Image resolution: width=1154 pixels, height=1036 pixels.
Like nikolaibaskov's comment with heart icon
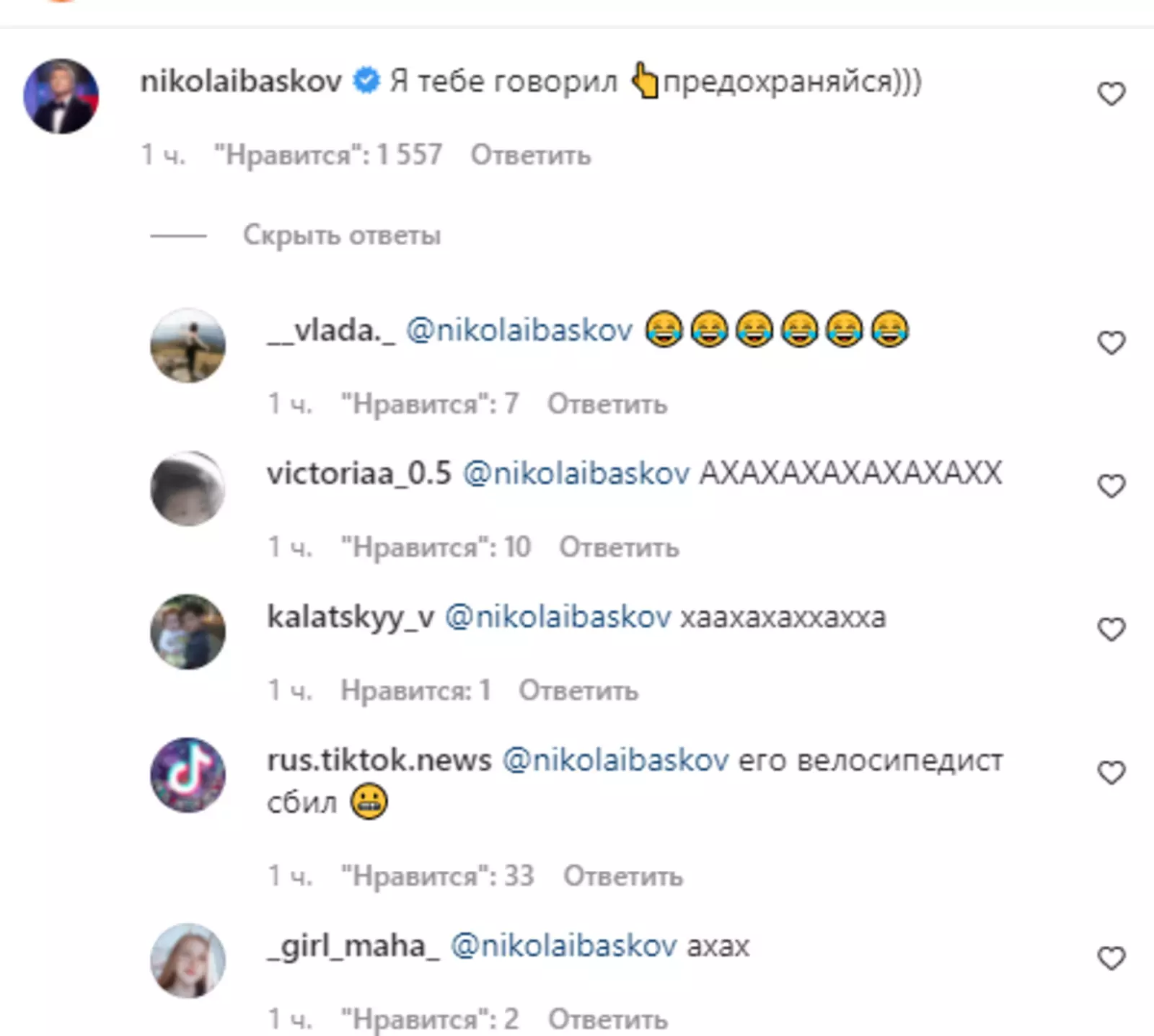1111,94
